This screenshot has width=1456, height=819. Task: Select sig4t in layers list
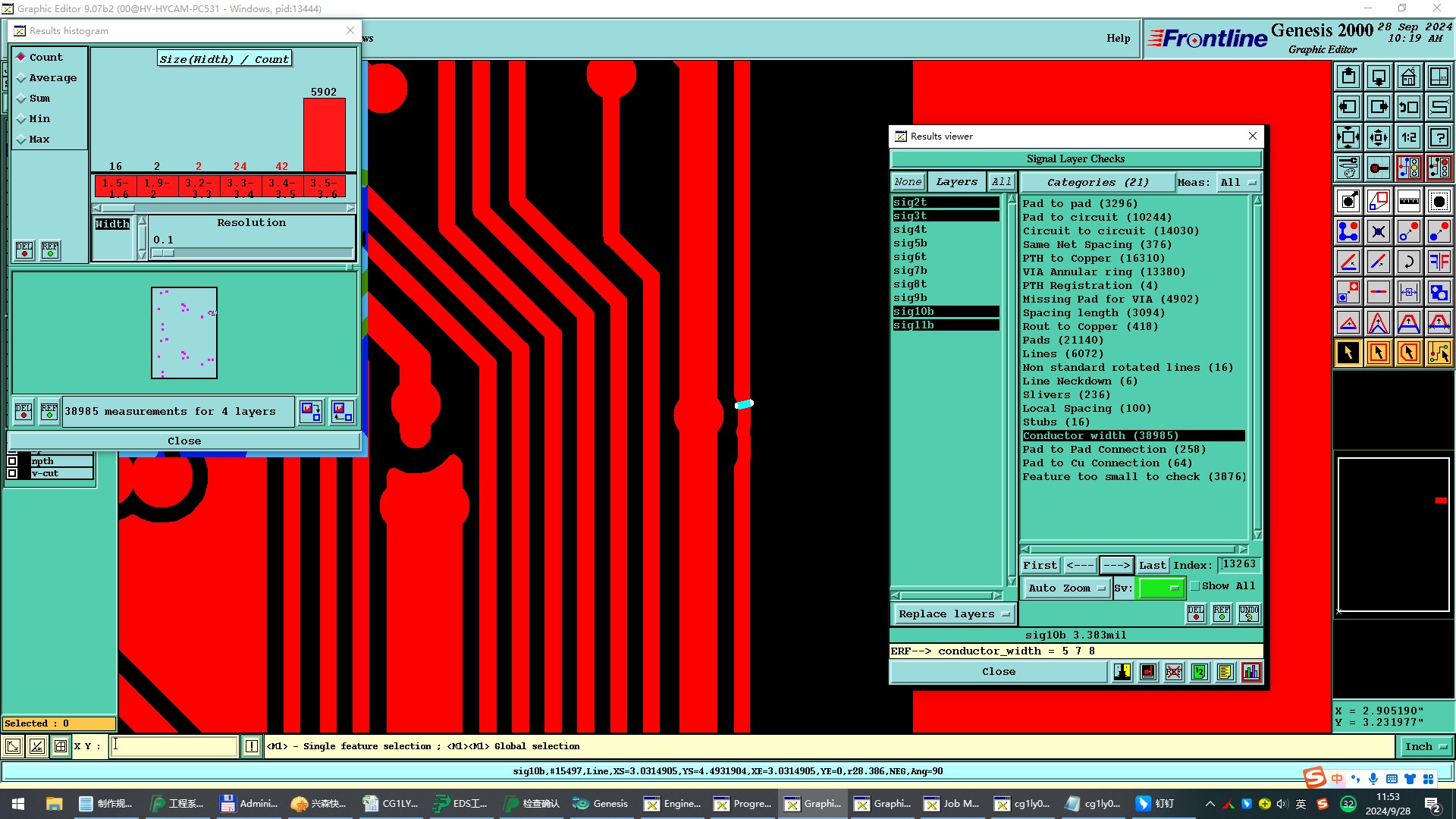[x=910, y=230]
